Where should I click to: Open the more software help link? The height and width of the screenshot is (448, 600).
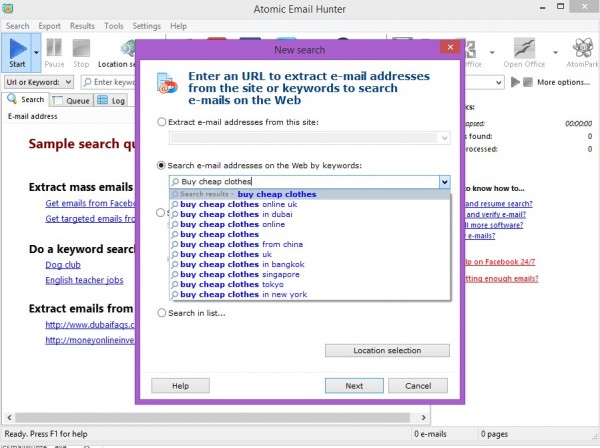tap(494, 225)
